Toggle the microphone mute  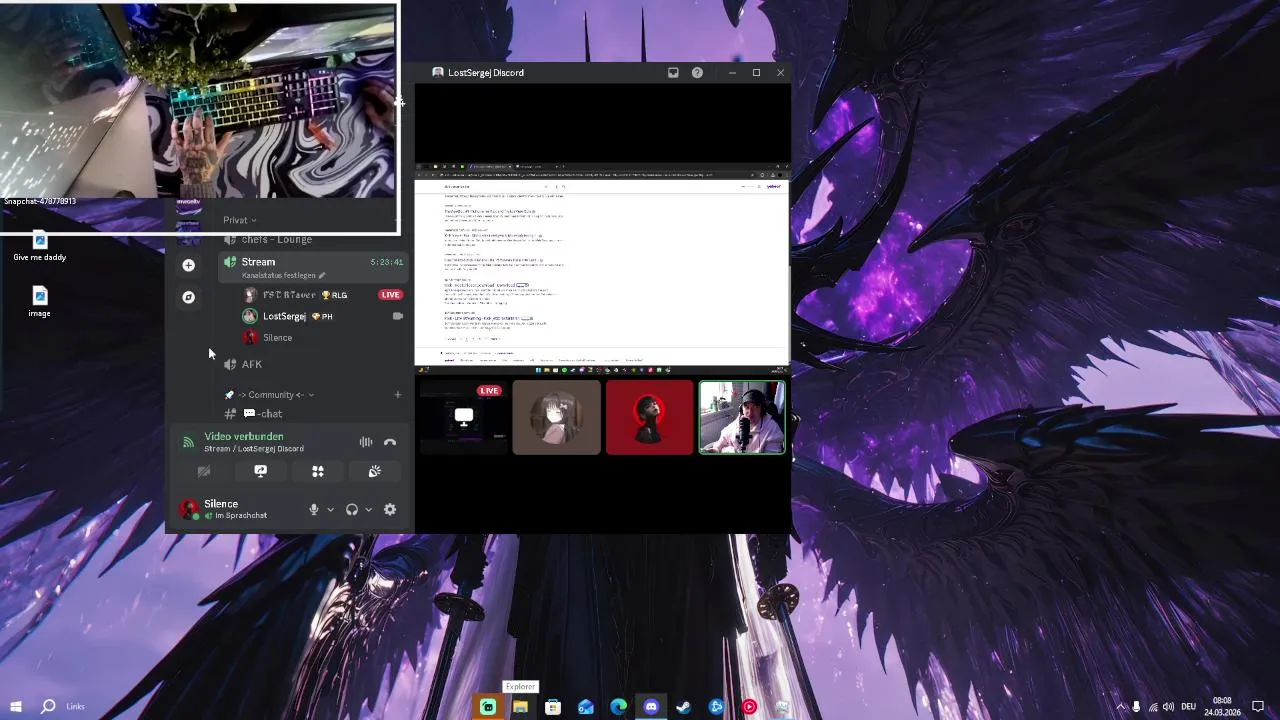point(314,510)
